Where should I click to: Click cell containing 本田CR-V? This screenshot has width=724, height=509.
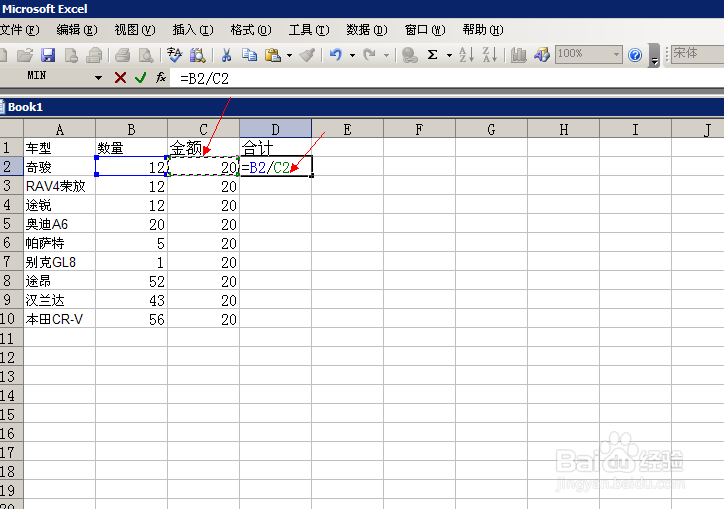60,319
